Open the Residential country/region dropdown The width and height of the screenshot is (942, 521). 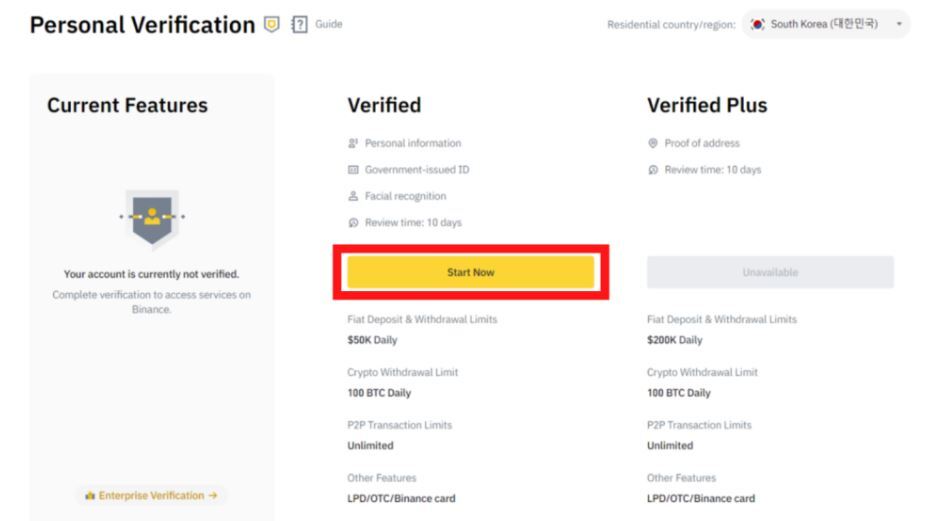click(x=826, y=24)
